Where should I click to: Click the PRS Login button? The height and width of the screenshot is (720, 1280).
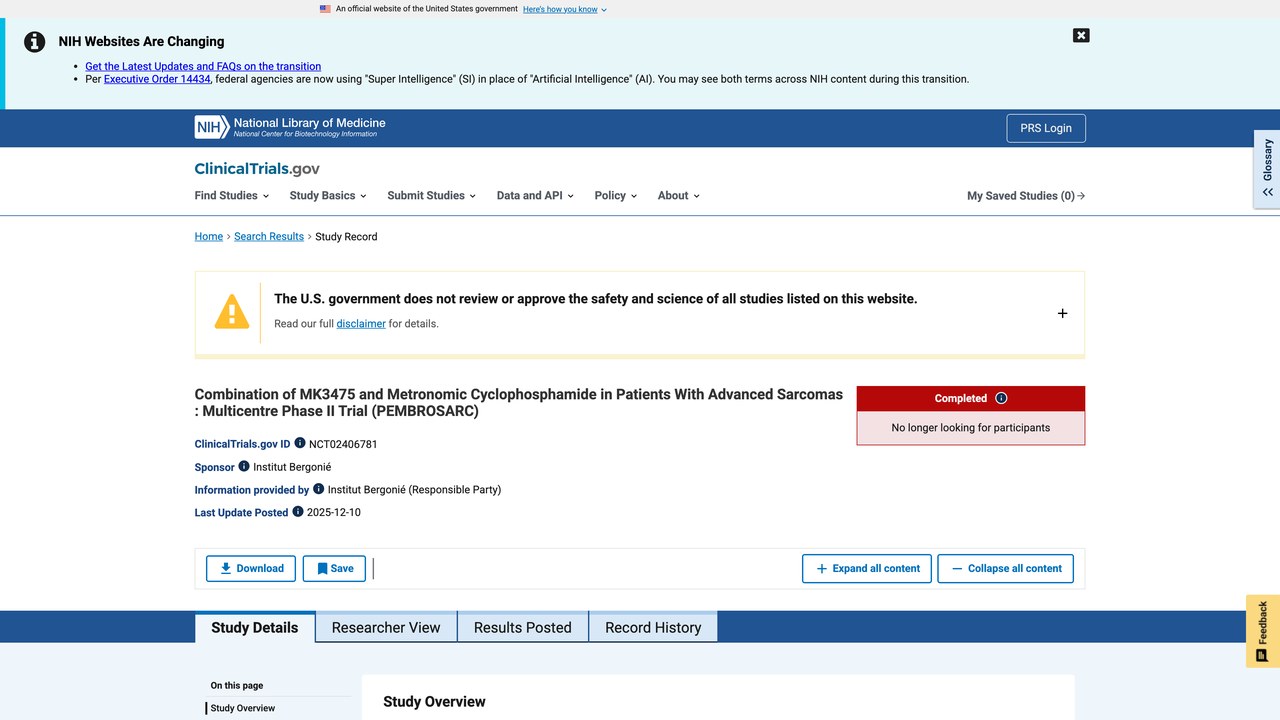1046,128
